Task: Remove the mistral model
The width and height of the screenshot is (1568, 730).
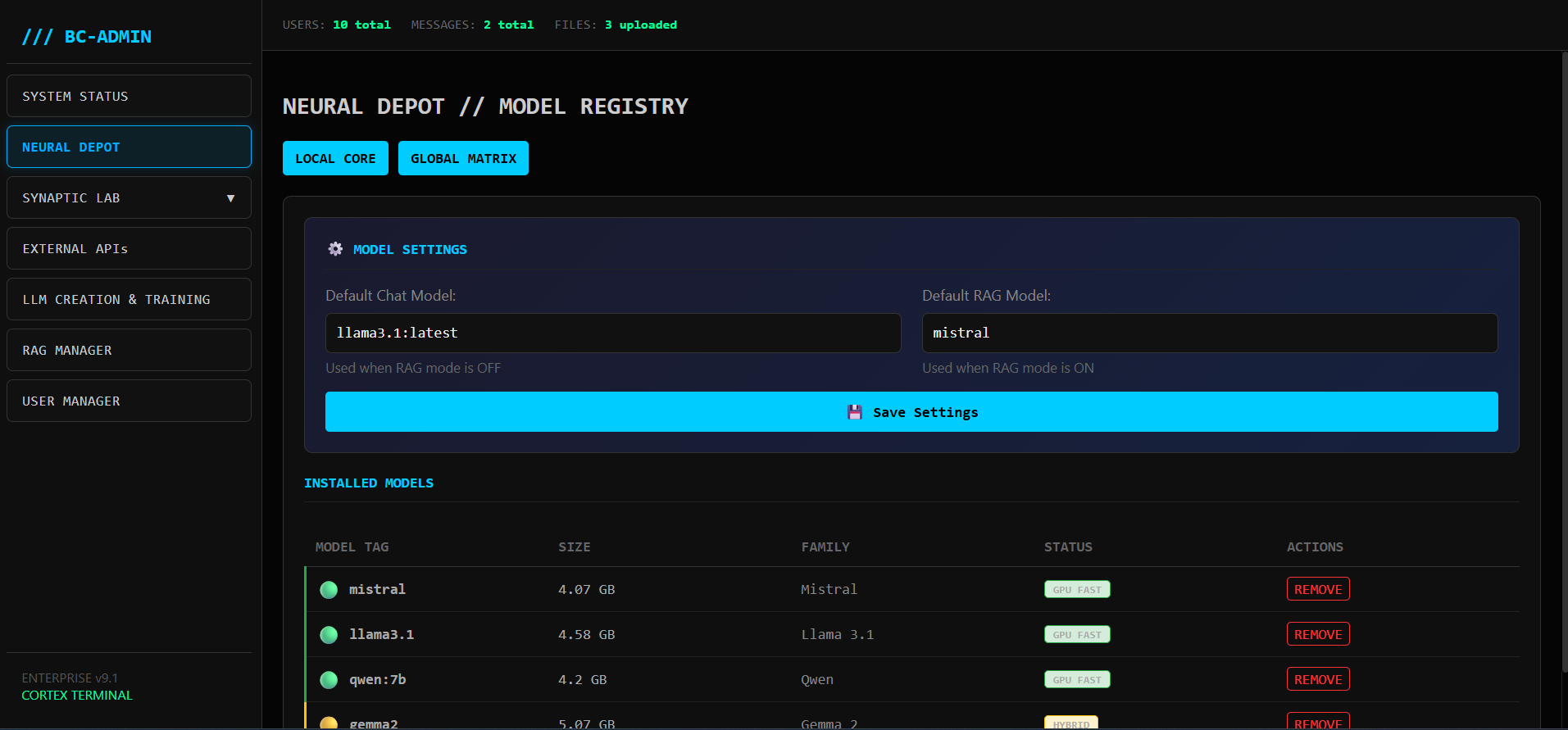Action: pos(1317,590)
